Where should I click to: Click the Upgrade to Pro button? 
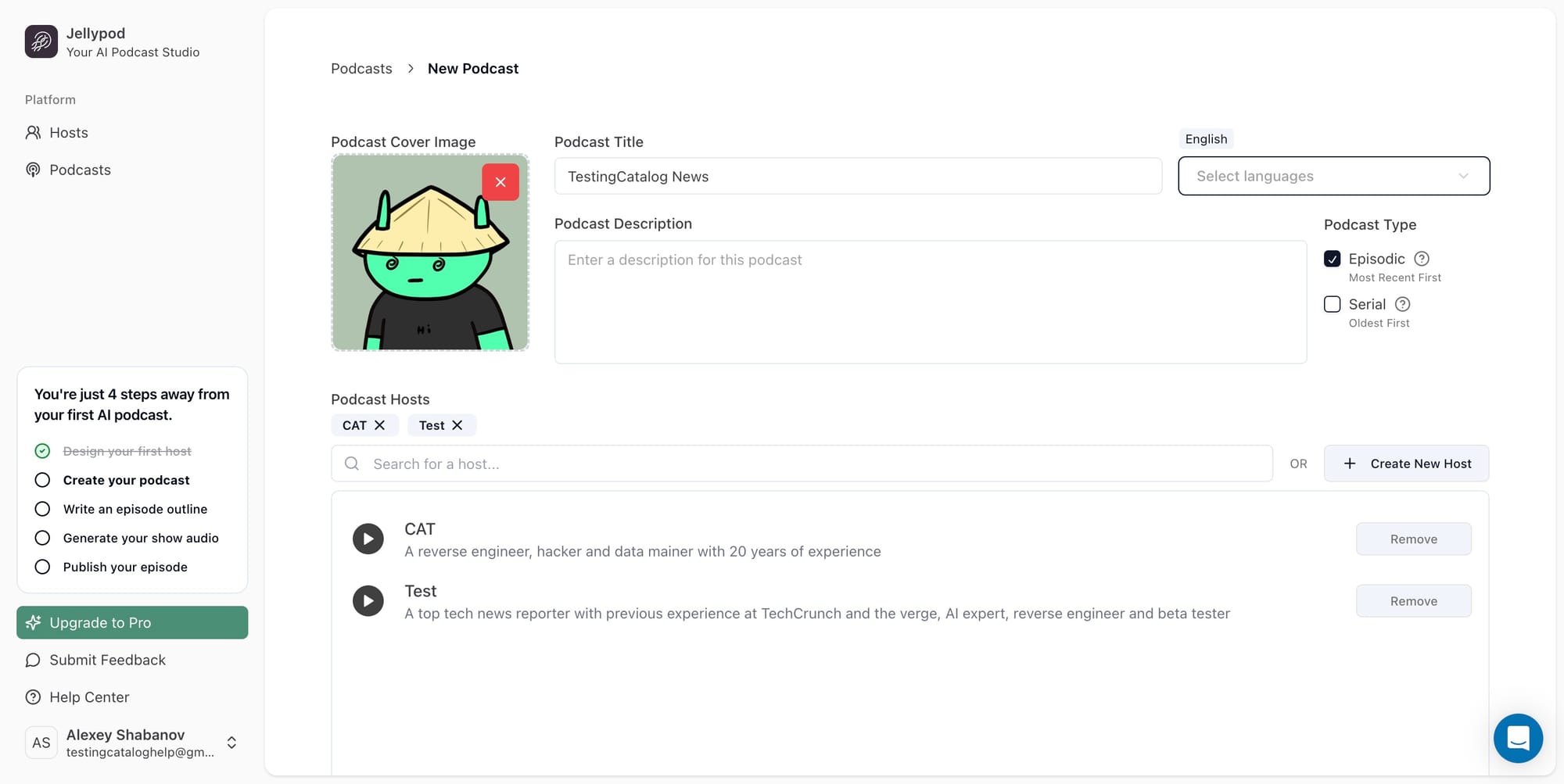(132, 623)
